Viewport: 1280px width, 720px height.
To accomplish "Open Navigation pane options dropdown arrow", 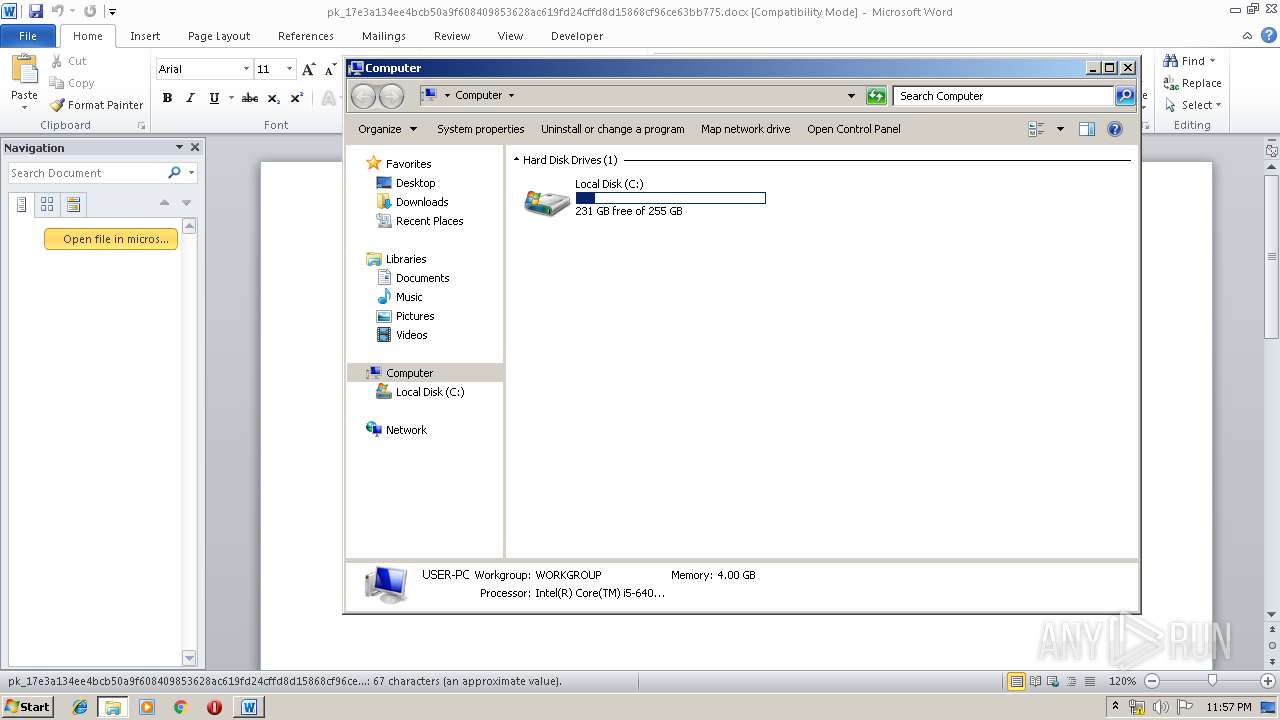I will tap(179, 147).
